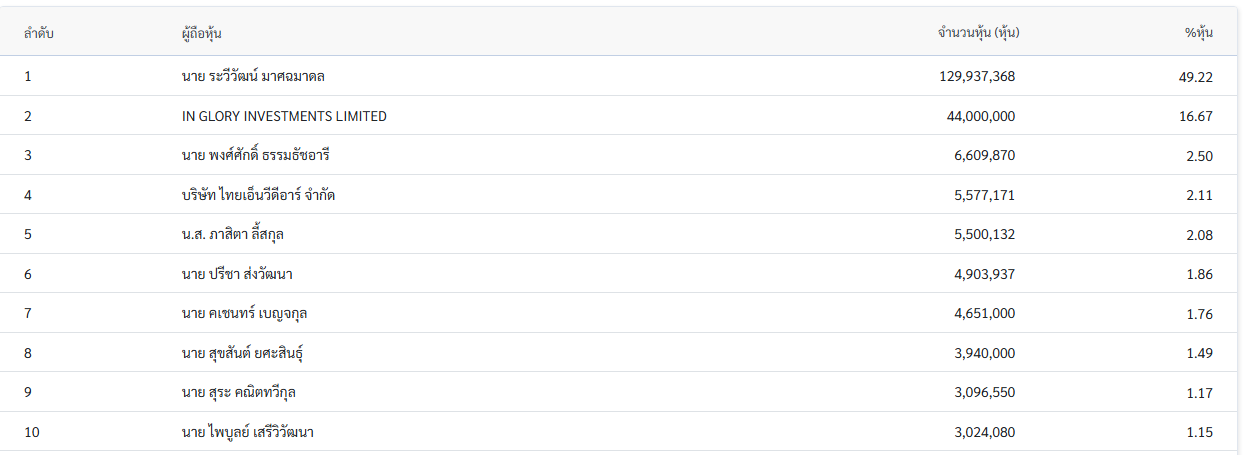The image size is (1246, 455).
Task: Click share count 44,000,000
Action: 980,116
